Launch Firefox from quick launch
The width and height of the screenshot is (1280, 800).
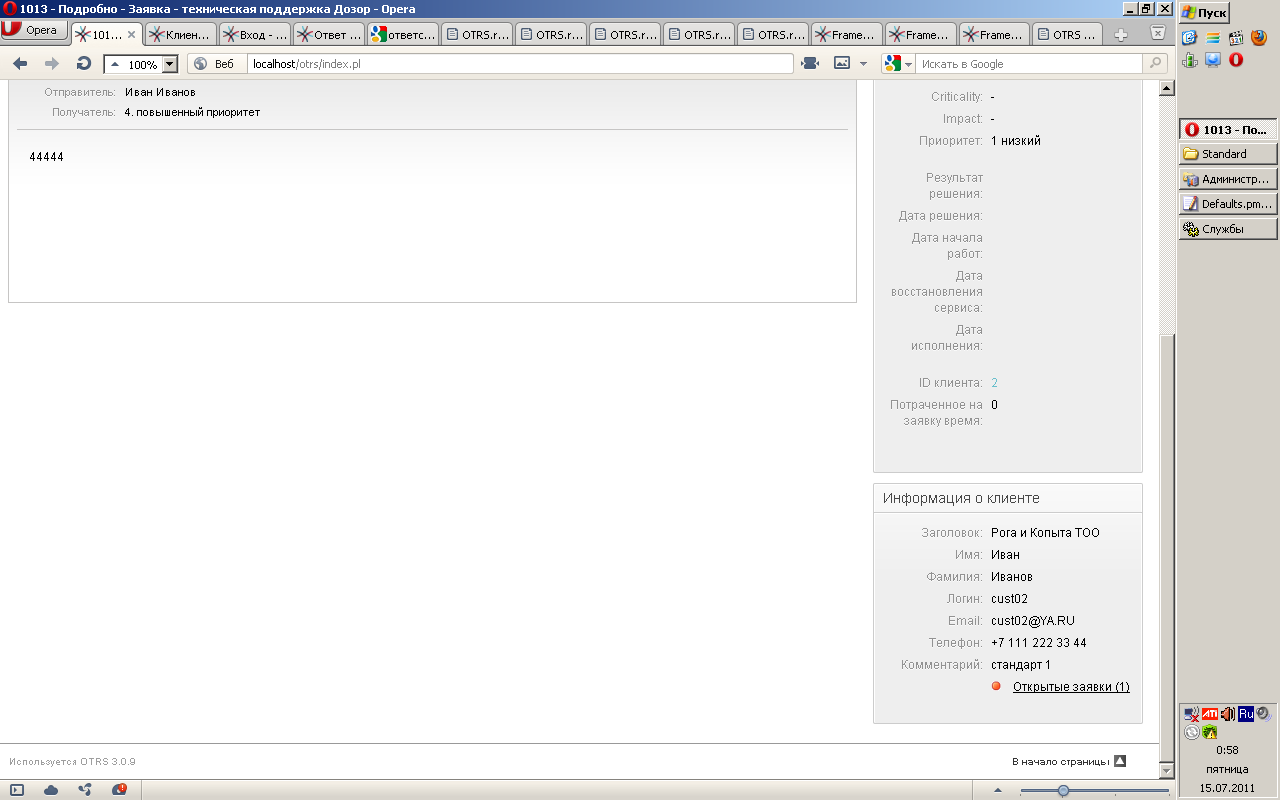tap(1259, 38)
